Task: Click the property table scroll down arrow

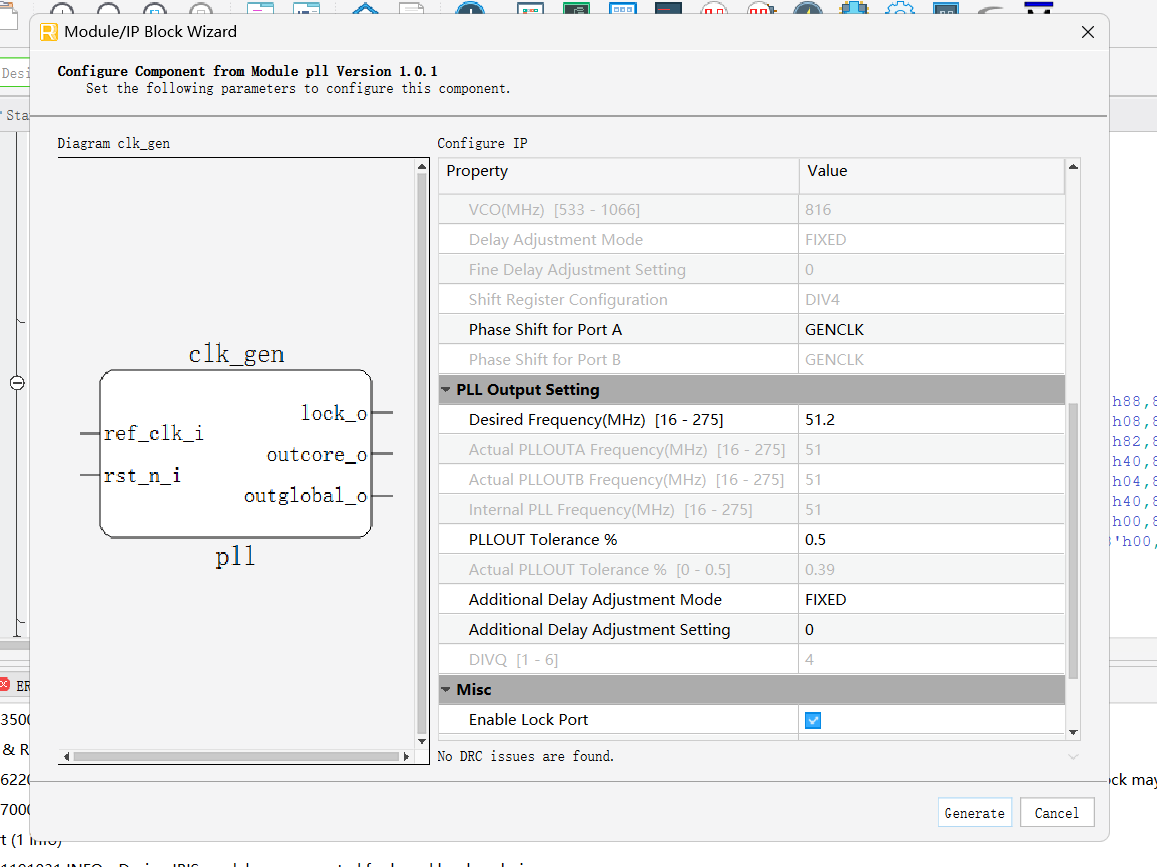Action: (1073, 733)
